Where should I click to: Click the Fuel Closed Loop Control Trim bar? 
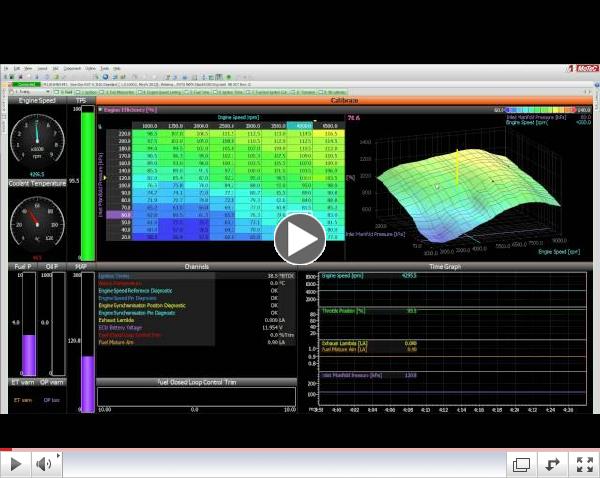(x=196, y=396)
